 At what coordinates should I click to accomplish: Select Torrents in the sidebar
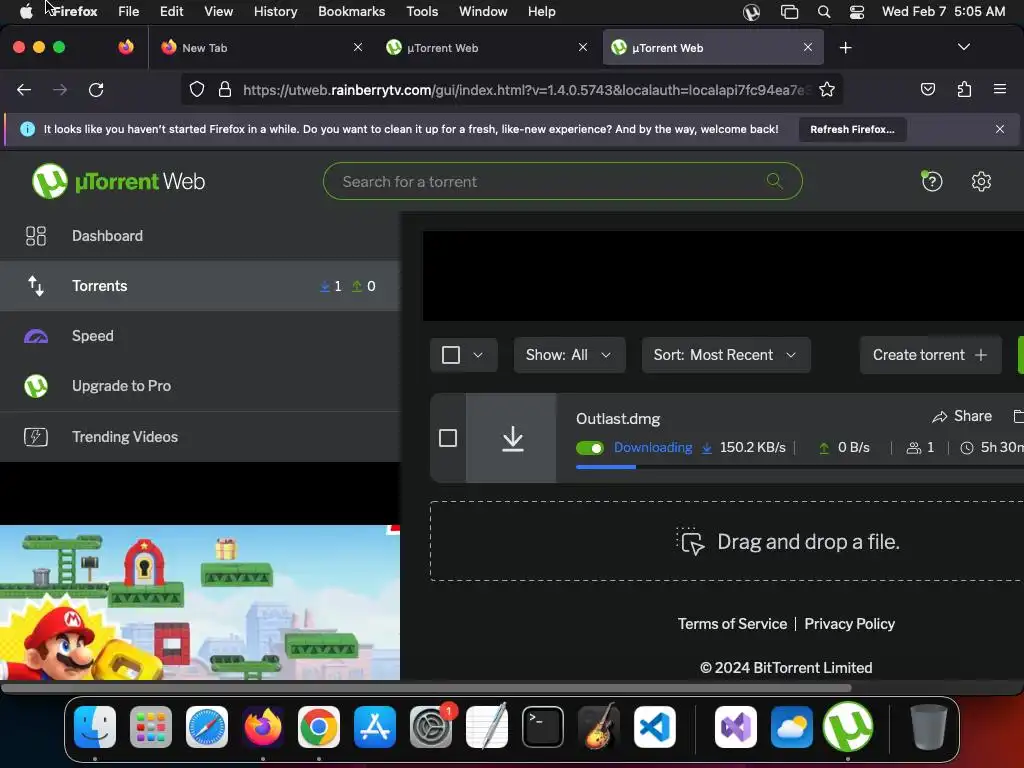pos(200,286)
